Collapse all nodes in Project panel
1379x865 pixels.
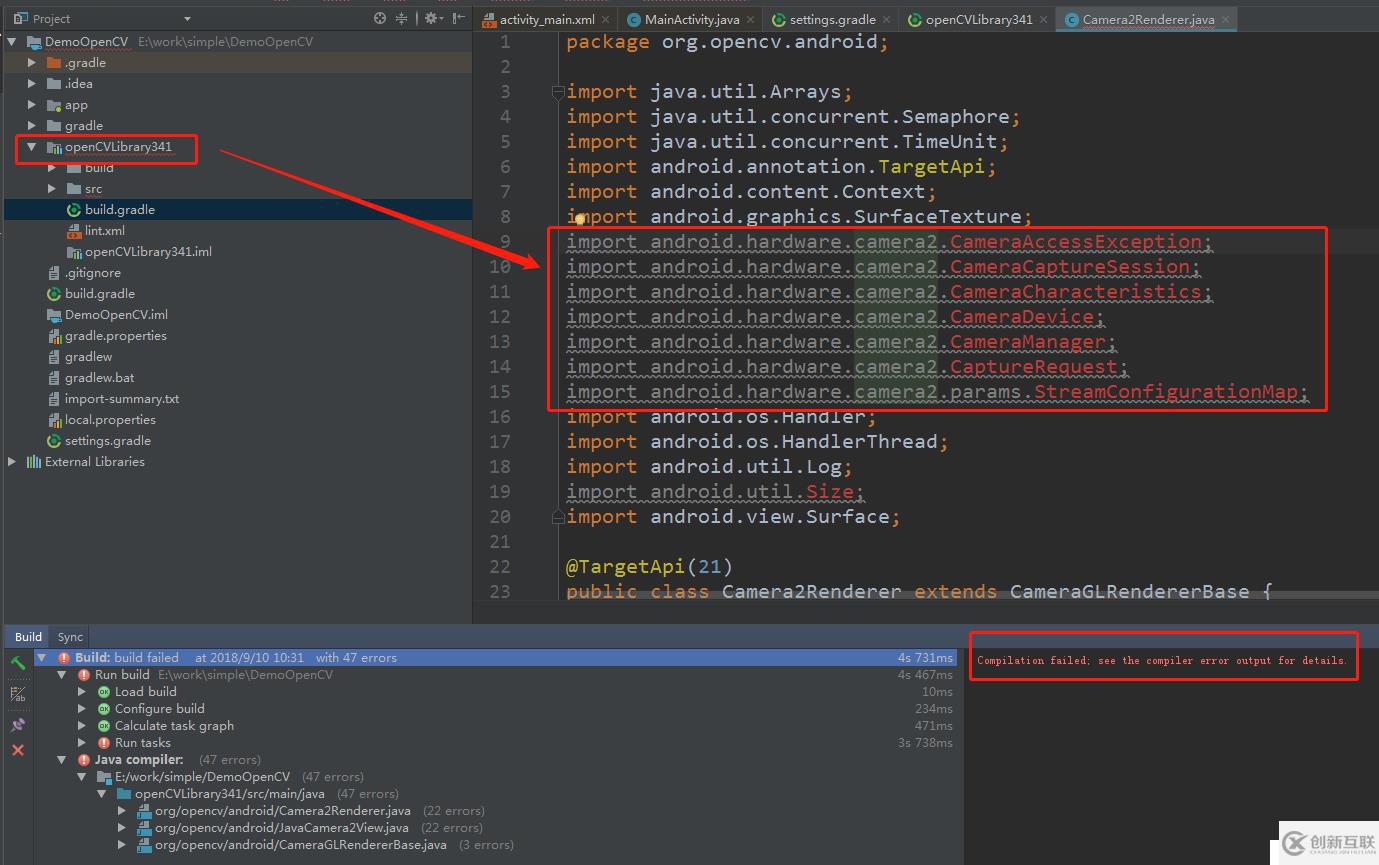[x=402, y=18]
